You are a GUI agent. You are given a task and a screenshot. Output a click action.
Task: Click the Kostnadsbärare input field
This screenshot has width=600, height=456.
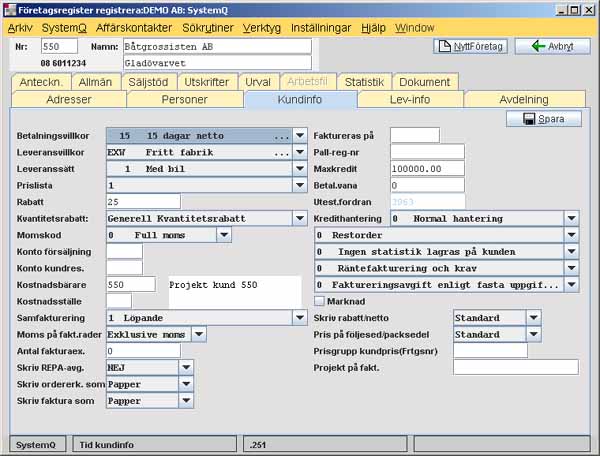[x=131, y=285]
